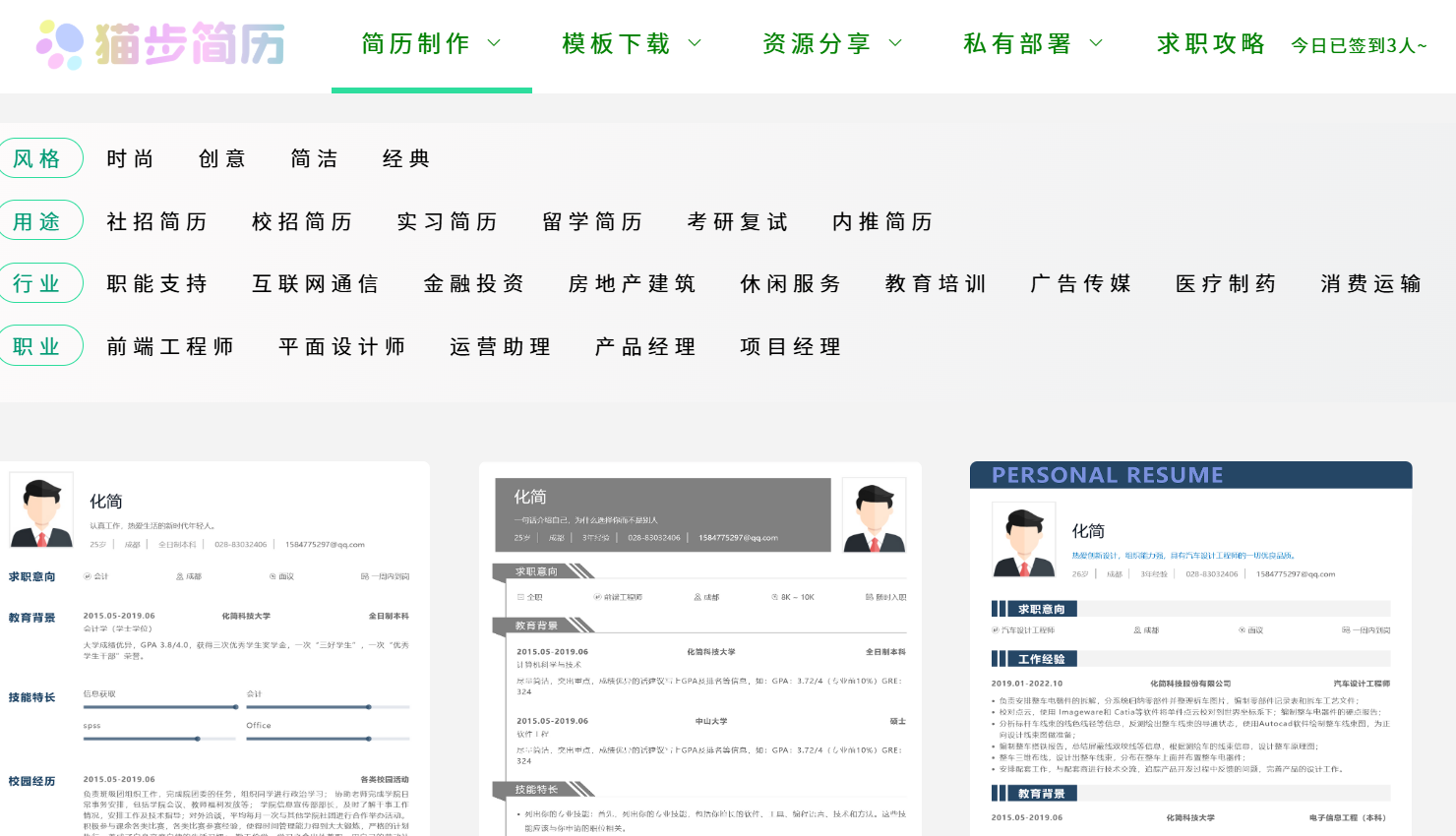Select the 校招简历 filter option
The image size is (1456, 836).
pyautogui.click(x=302, y=221)
